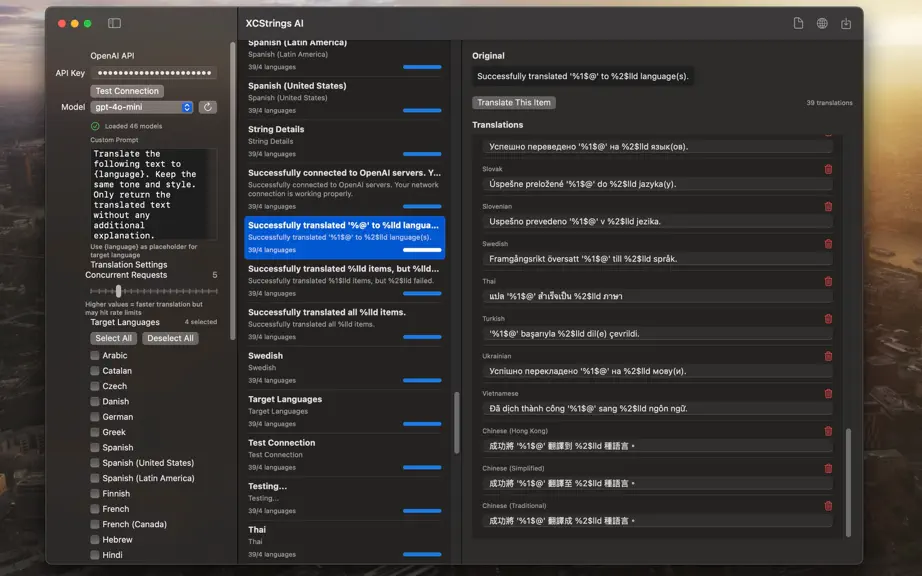Adjust the Concurrent Requests slider

click(x=119, y=291)
